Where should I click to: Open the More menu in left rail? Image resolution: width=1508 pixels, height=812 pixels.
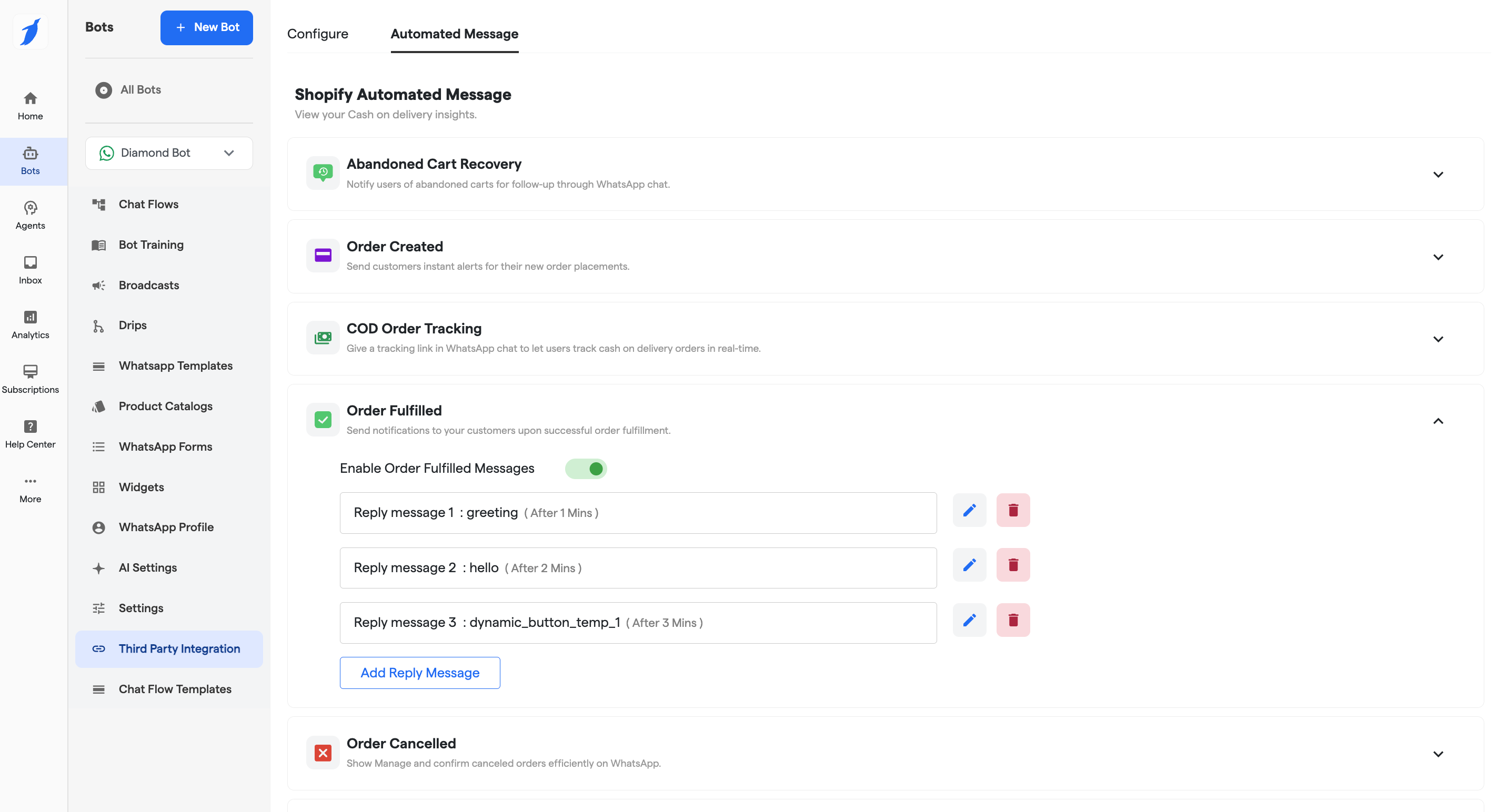(30, 489)
